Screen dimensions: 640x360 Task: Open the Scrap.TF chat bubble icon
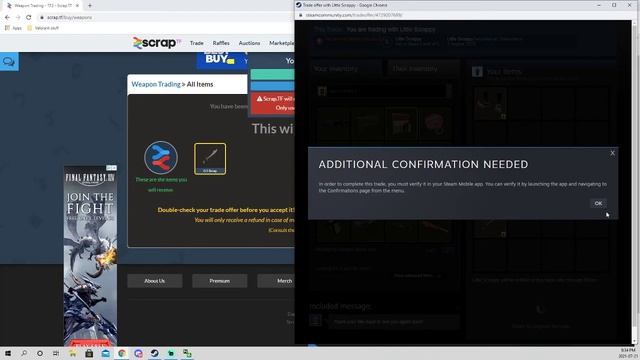(x=9, y=62)
